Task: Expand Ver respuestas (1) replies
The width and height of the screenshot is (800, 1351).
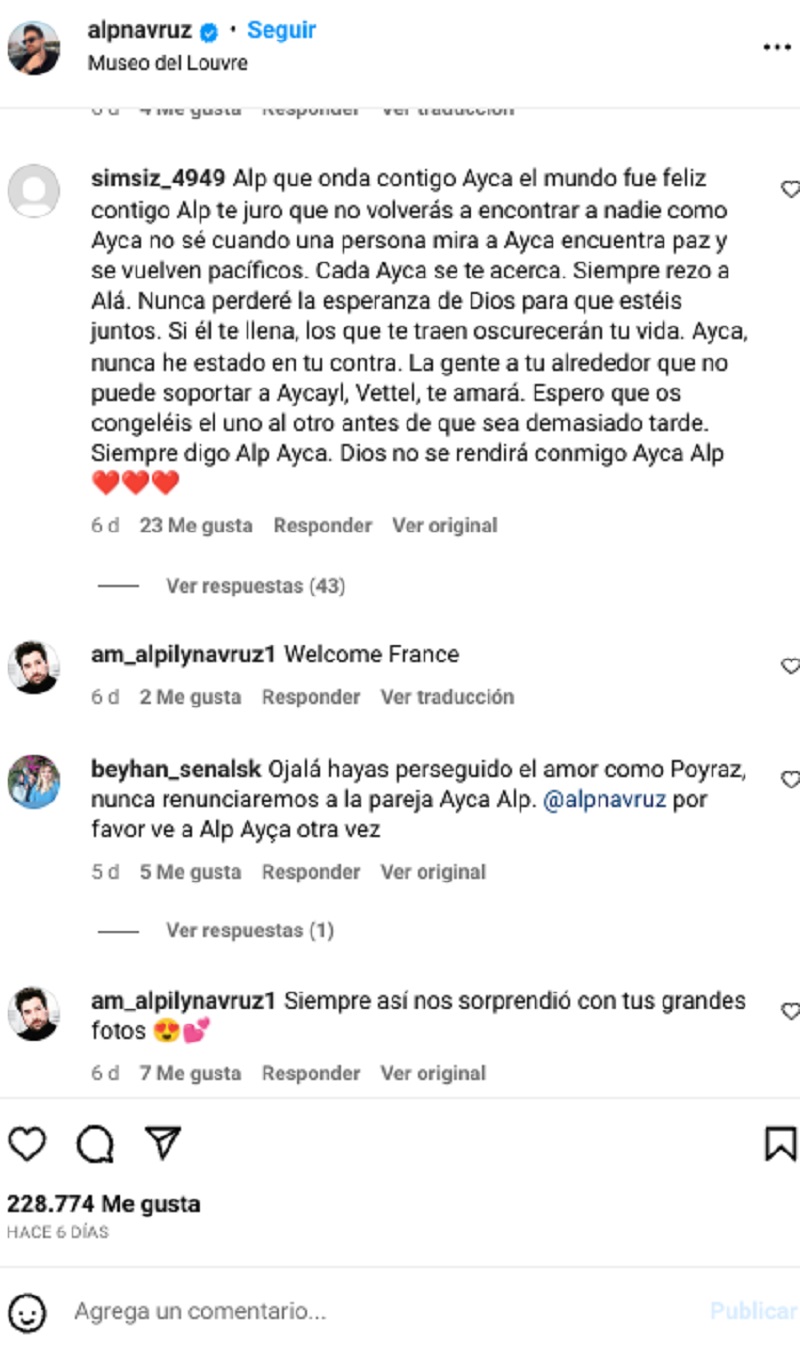Action: click(x=250, y=931)
